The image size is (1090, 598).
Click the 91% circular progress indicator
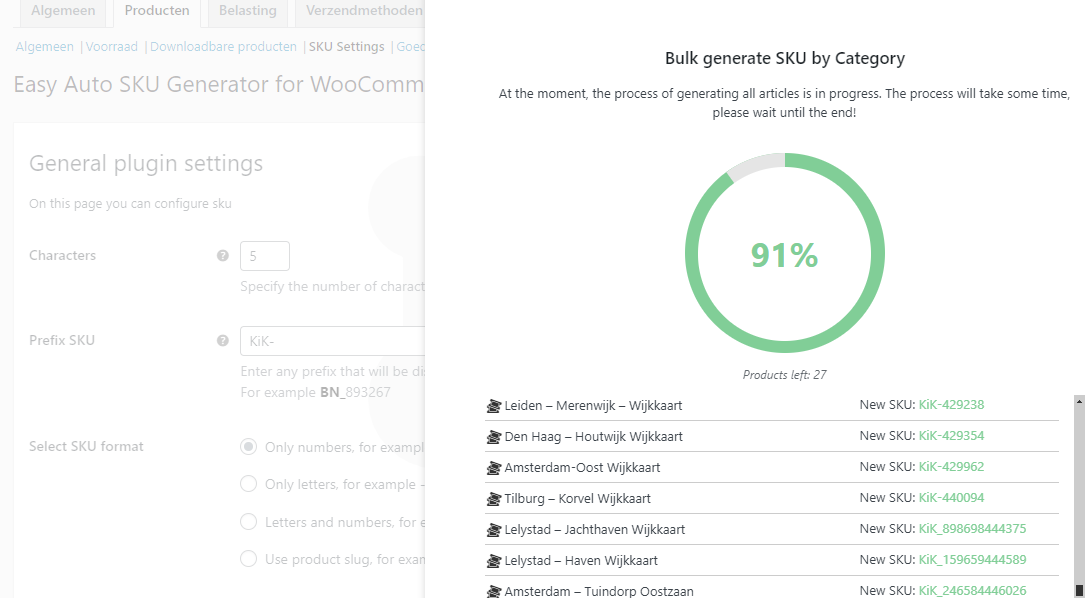785,253
